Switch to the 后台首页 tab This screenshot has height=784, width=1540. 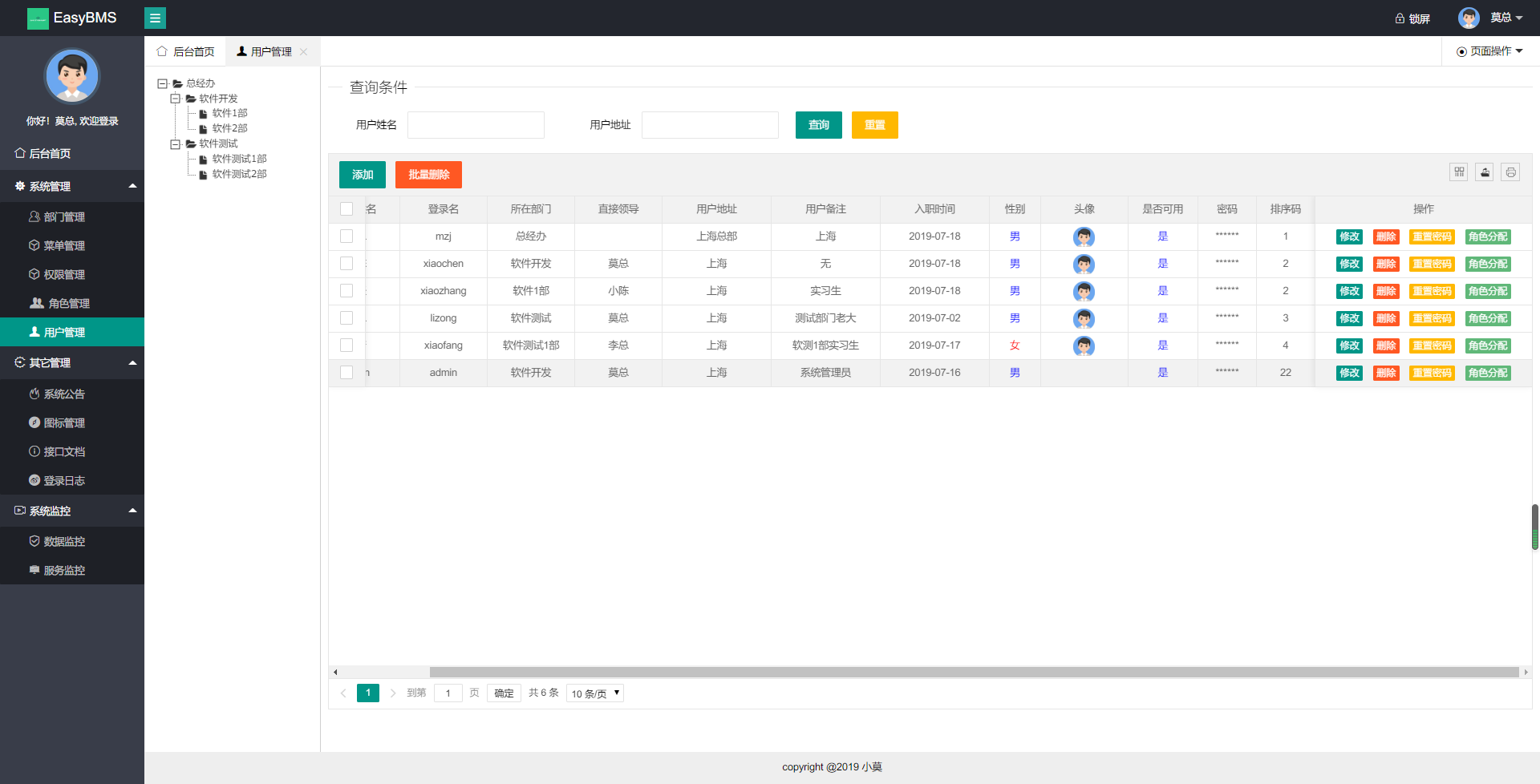186,51
